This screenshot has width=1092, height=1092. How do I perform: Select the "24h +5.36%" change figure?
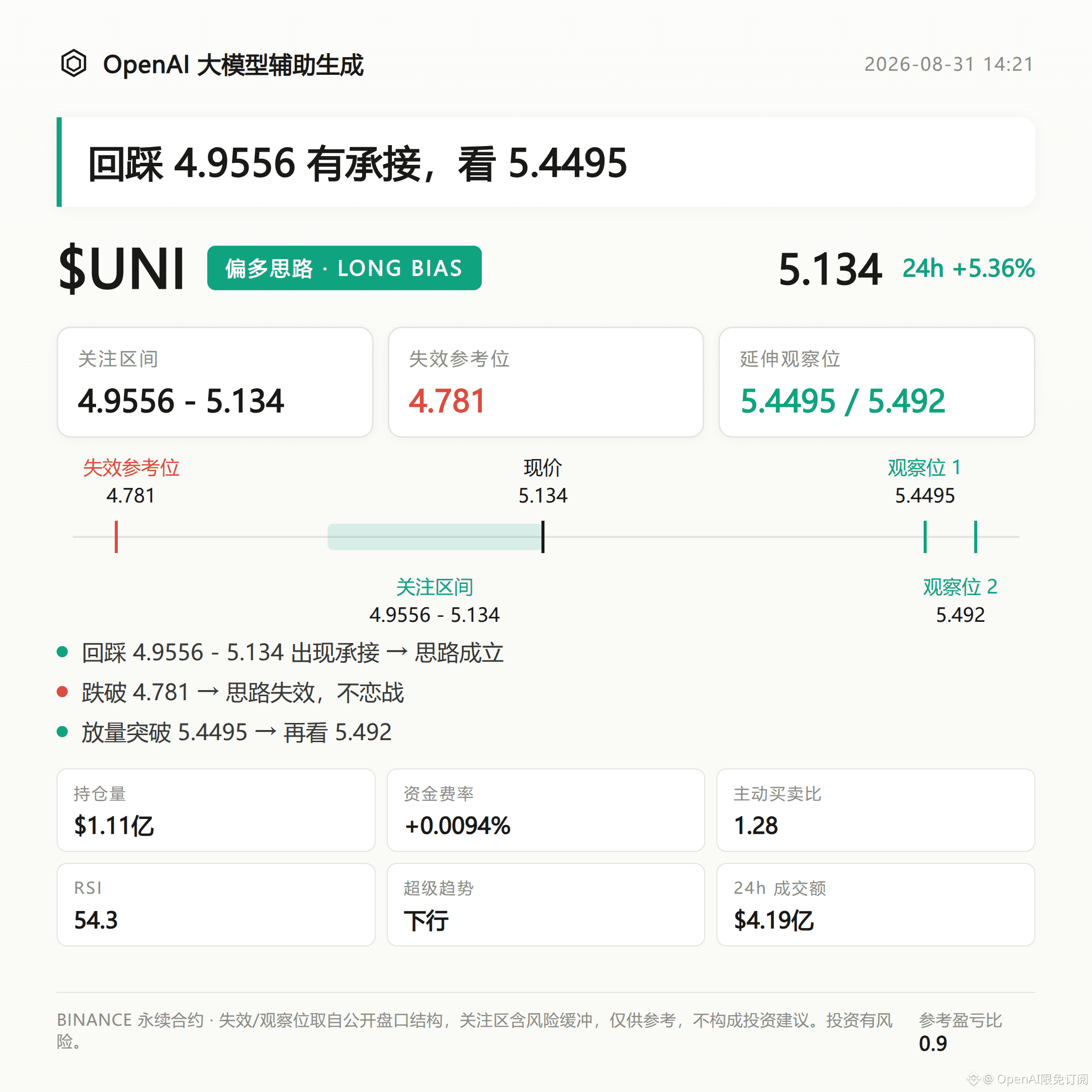[968, 268]
